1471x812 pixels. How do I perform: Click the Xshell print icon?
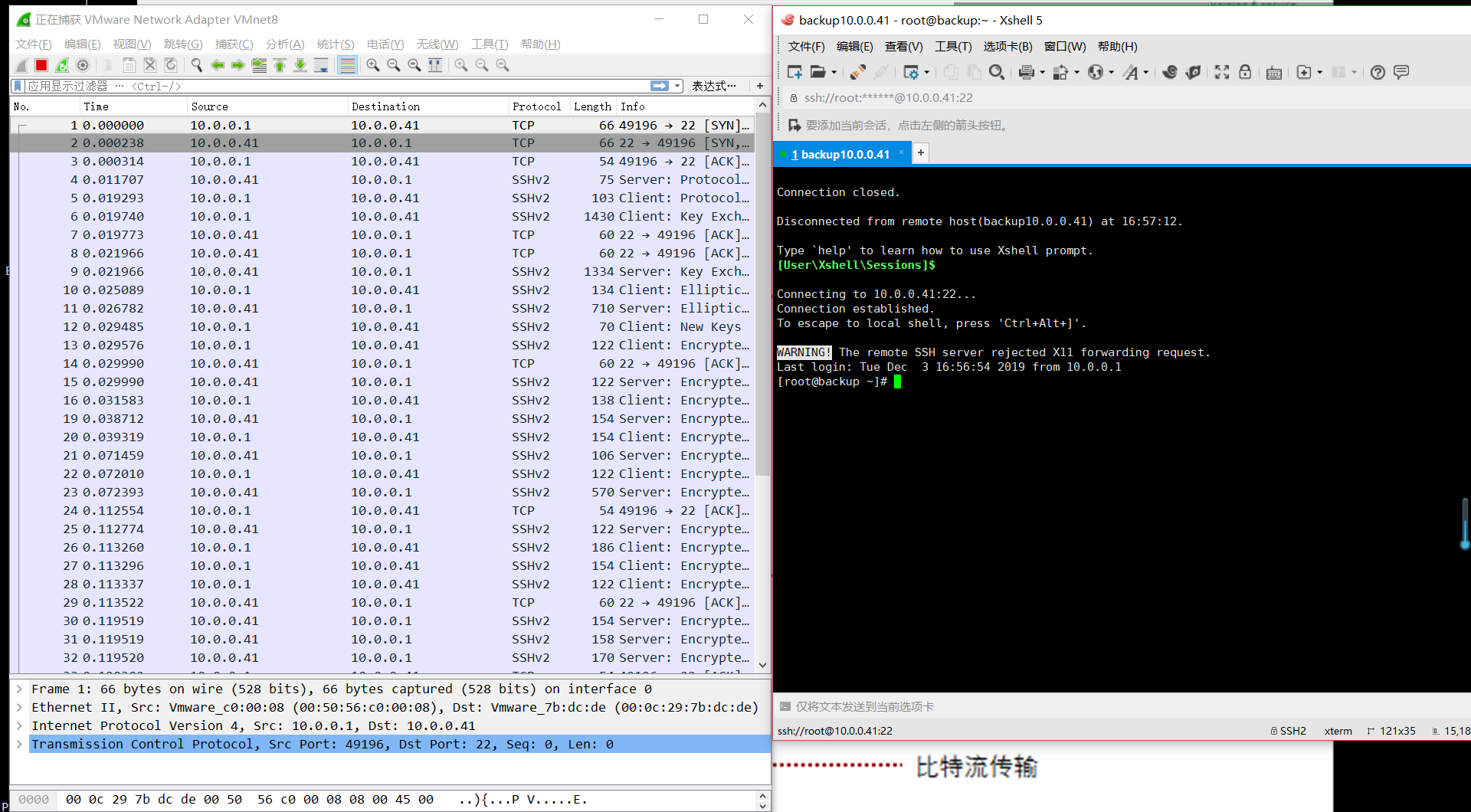[1027, 72]
